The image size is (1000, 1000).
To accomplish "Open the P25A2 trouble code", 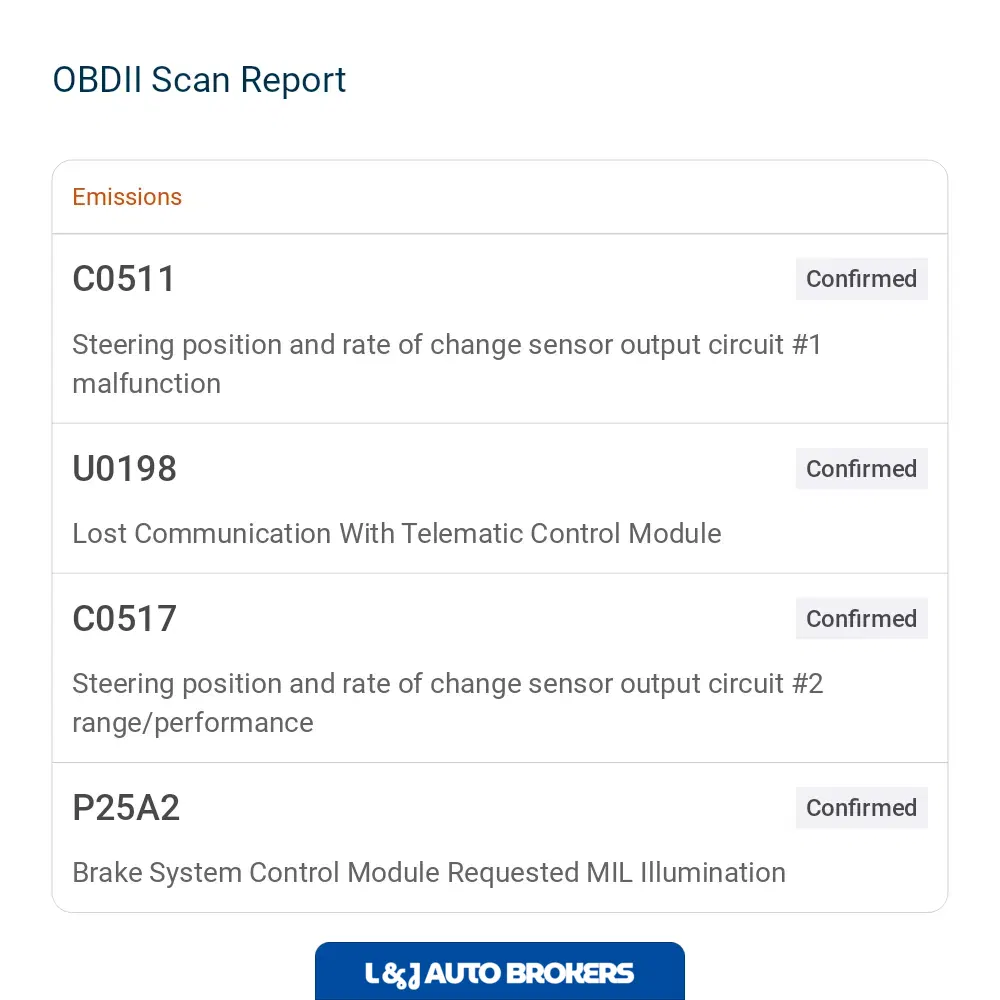I will coord(126,808).
